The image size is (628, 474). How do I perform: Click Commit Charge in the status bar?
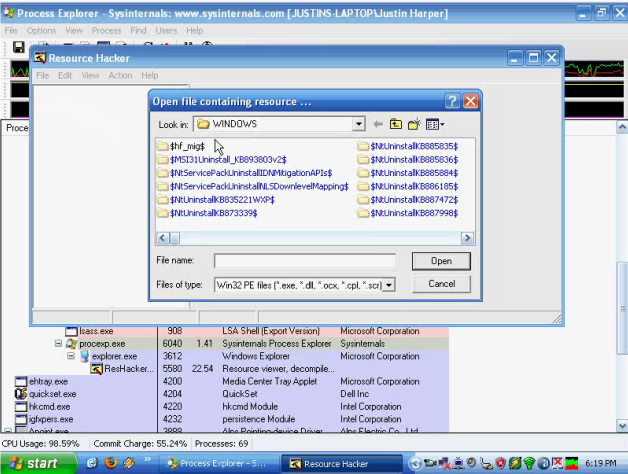(140, 444)
